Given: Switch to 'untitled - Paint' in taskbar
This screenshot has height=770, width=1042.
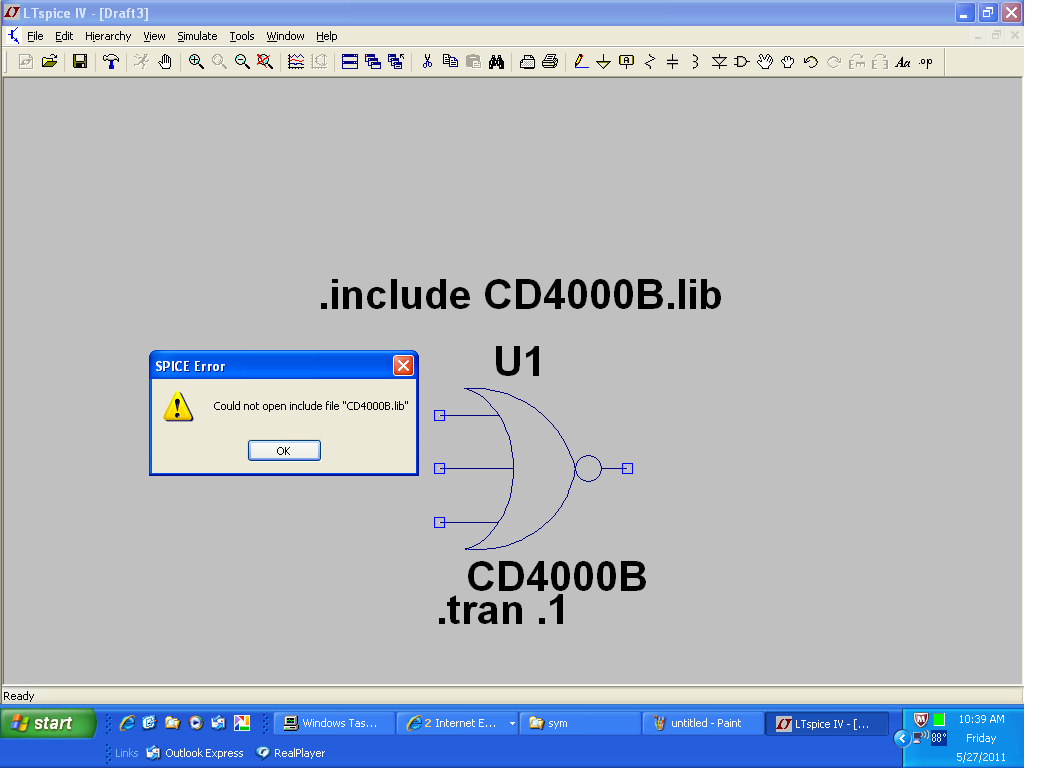Looking at the screenshot, I should click(x=703, y=723).
